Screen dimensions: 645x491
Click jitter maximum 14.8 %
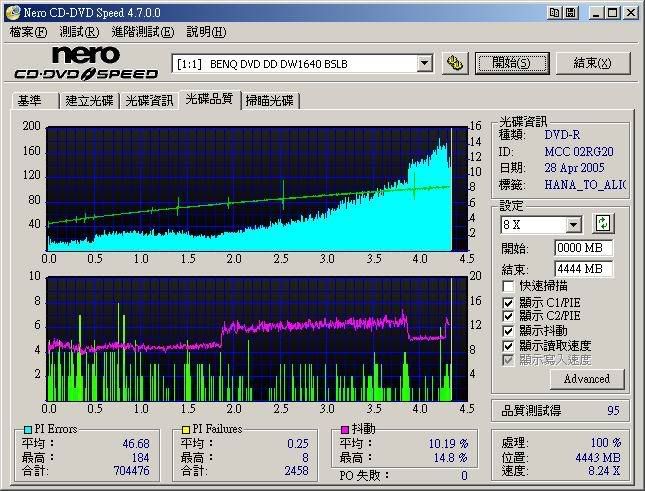[451, 457]
